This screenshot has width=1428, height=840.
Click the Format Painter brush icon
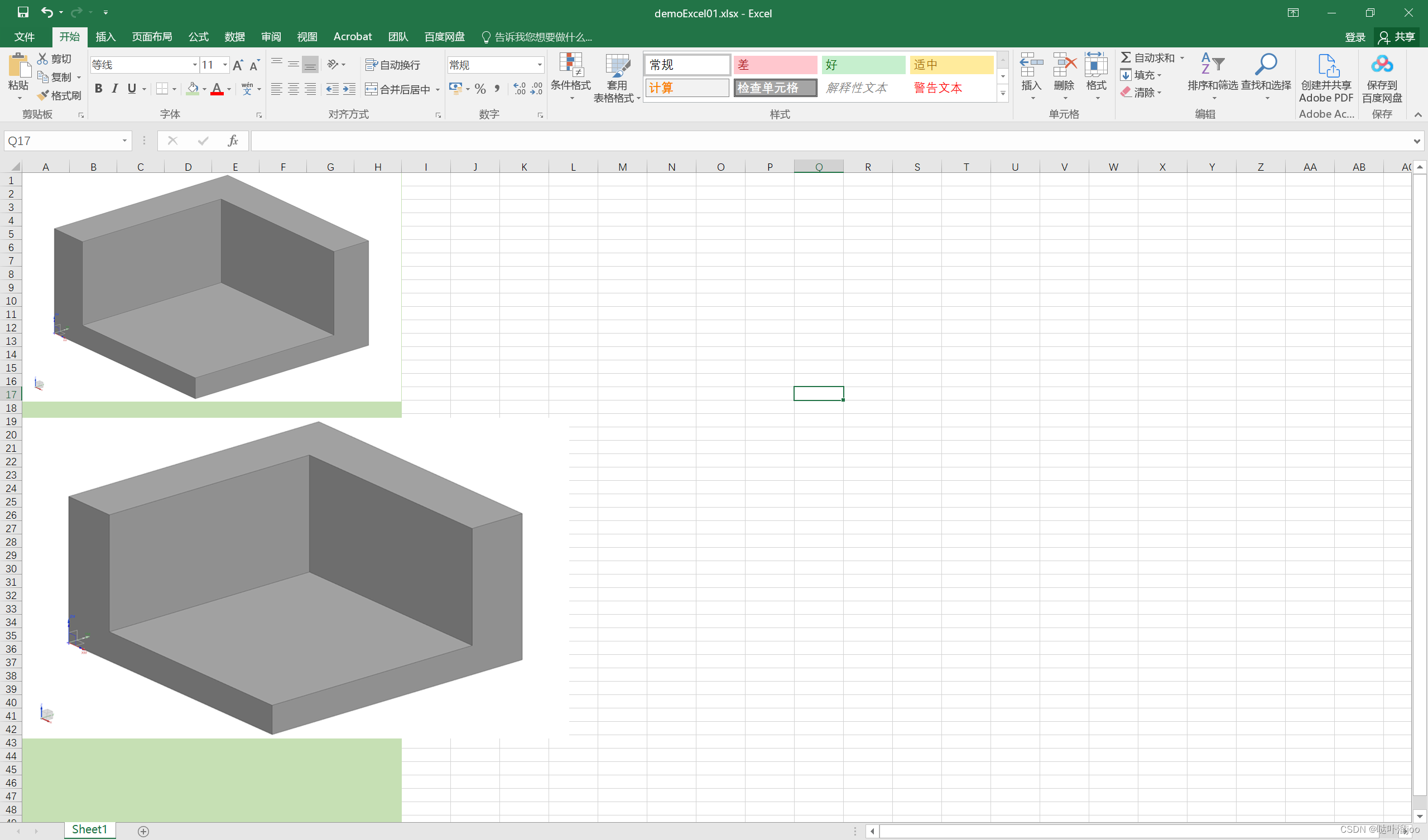(43, 95)
